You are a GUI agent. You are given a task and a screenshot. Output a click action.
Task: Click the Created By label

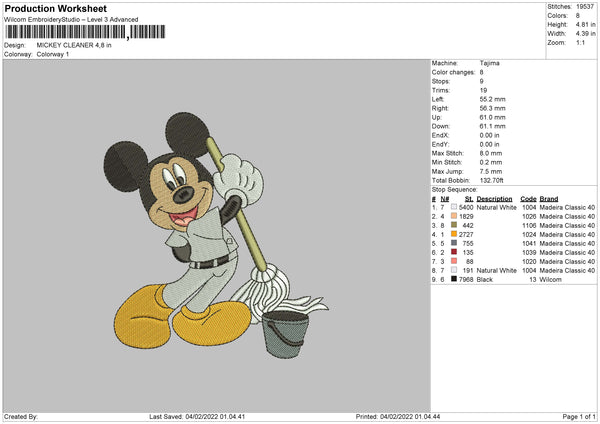click(x=21, y=416)
